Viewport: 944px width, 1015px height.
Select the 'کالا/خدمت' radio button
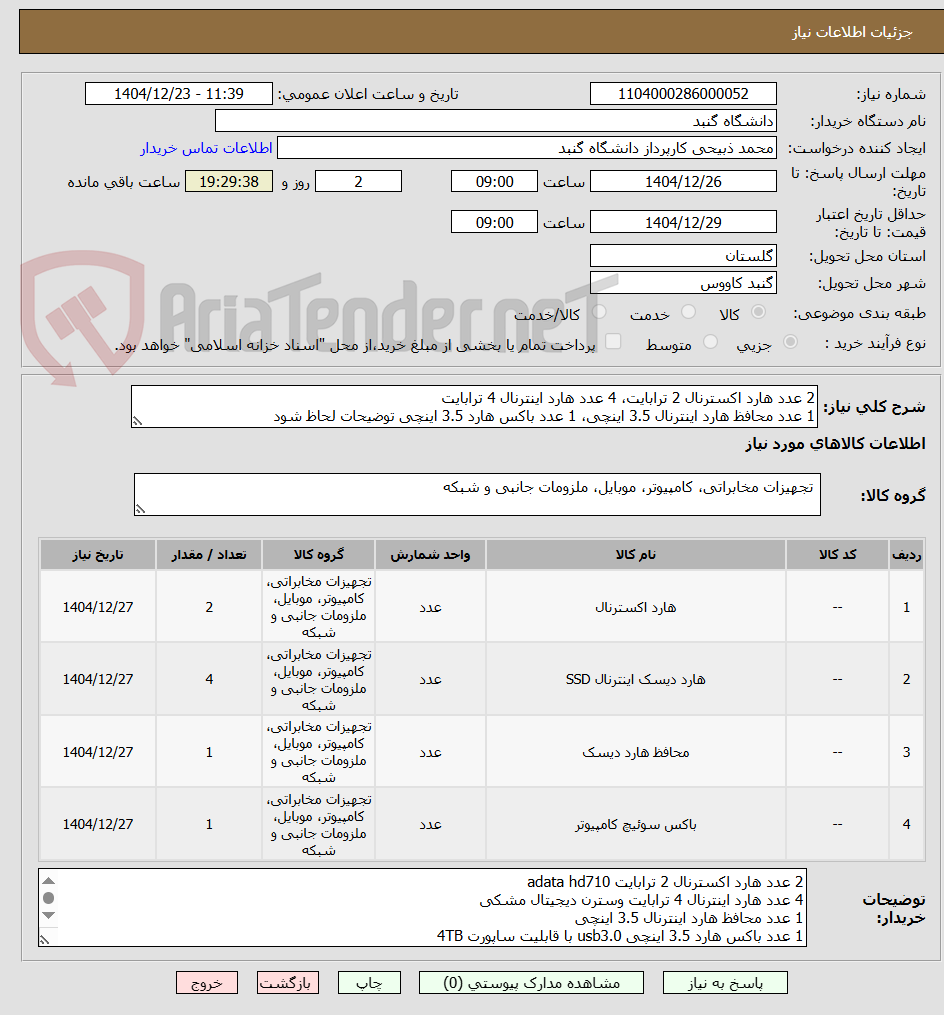(x=599, y=313)
